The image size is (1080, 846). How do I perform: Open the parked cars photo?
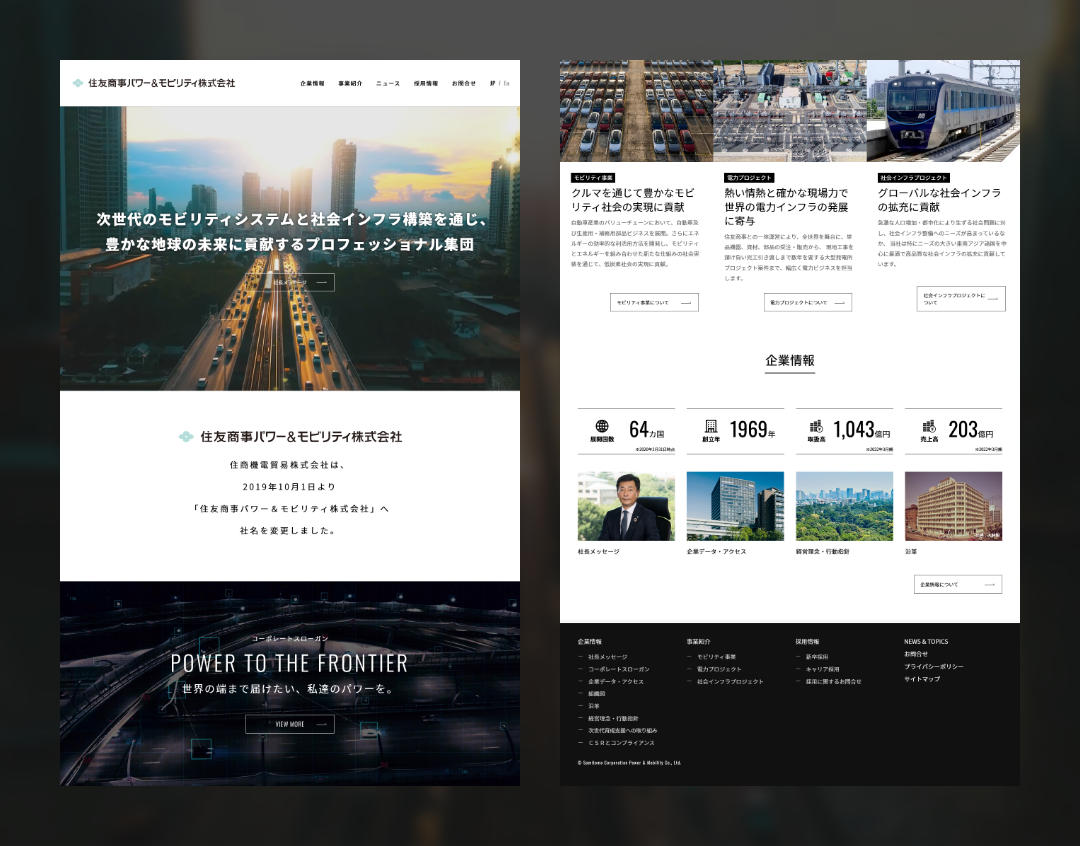click(636, 111)
